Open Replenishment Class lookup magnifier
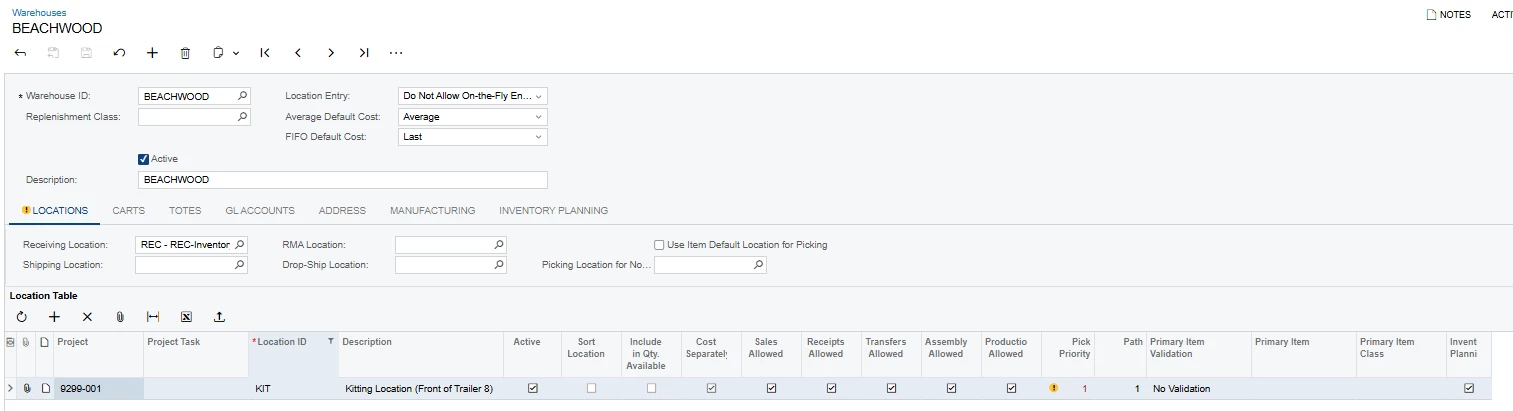This screenshot has height=411, width=1513. pyautogui.click(x=242, y=117)
